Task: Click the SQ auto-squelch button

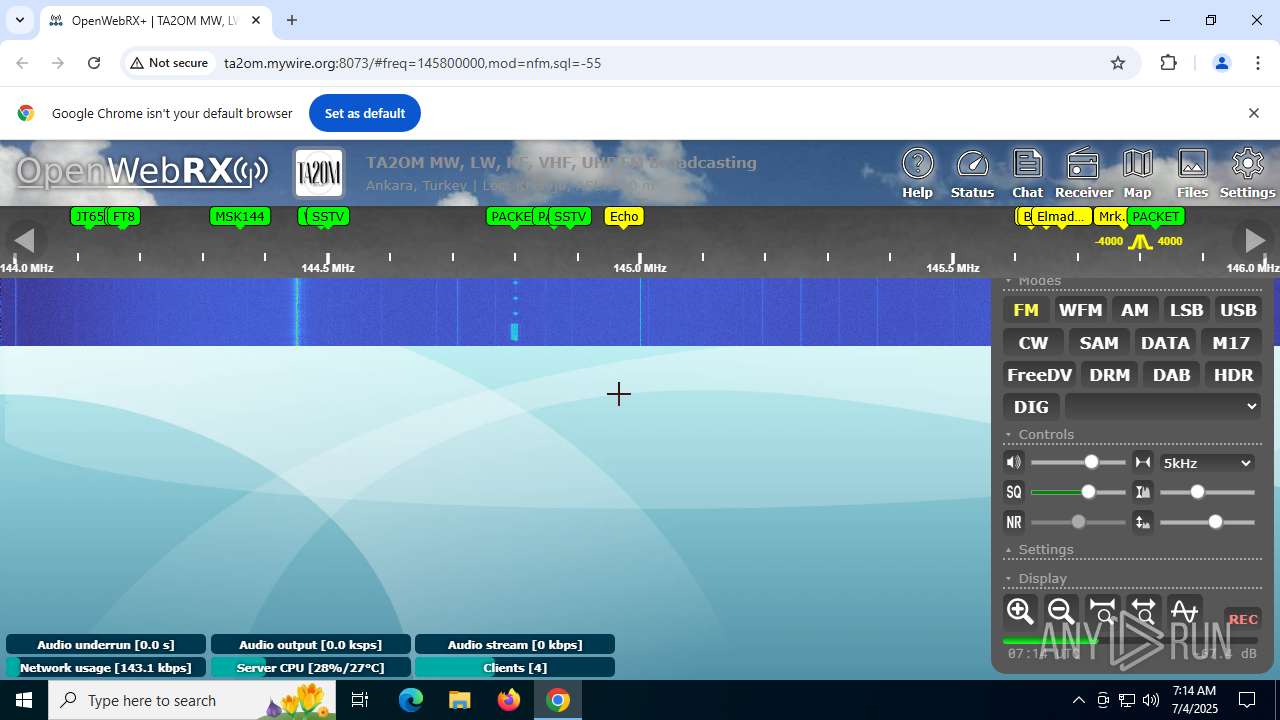Action: click(1014, 492)
